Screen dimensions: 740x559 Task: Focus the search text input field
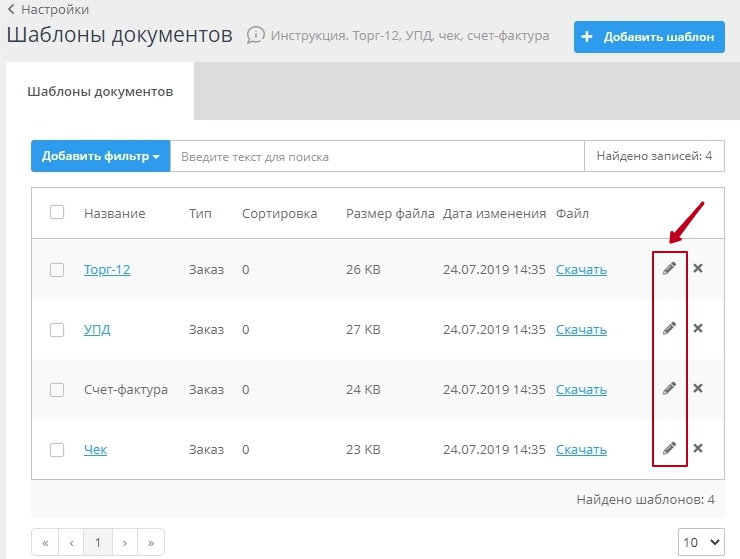point(376,156)
